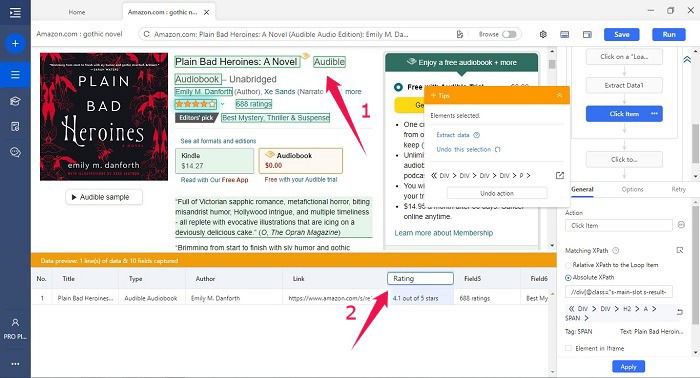Open the three-dot more sidebar menu
Screen dimensions: 700x378
(15, 364)
